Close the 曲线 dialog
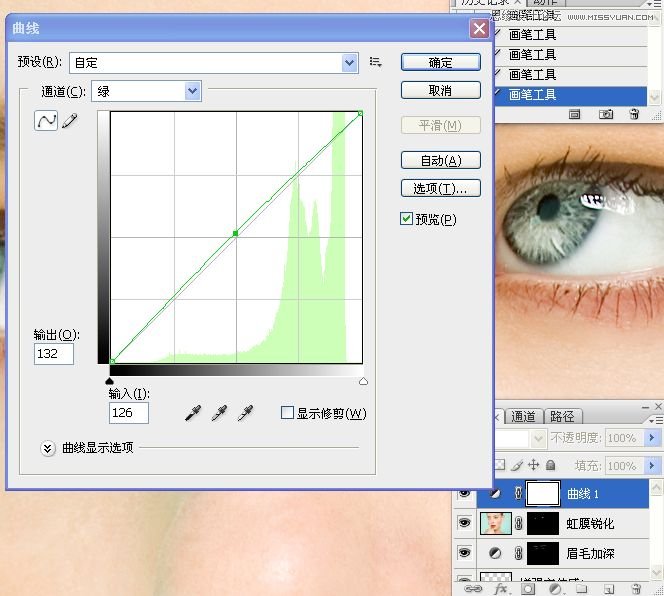Image resolution: width=664 pixels, height=596 pixels. point(479,29)
